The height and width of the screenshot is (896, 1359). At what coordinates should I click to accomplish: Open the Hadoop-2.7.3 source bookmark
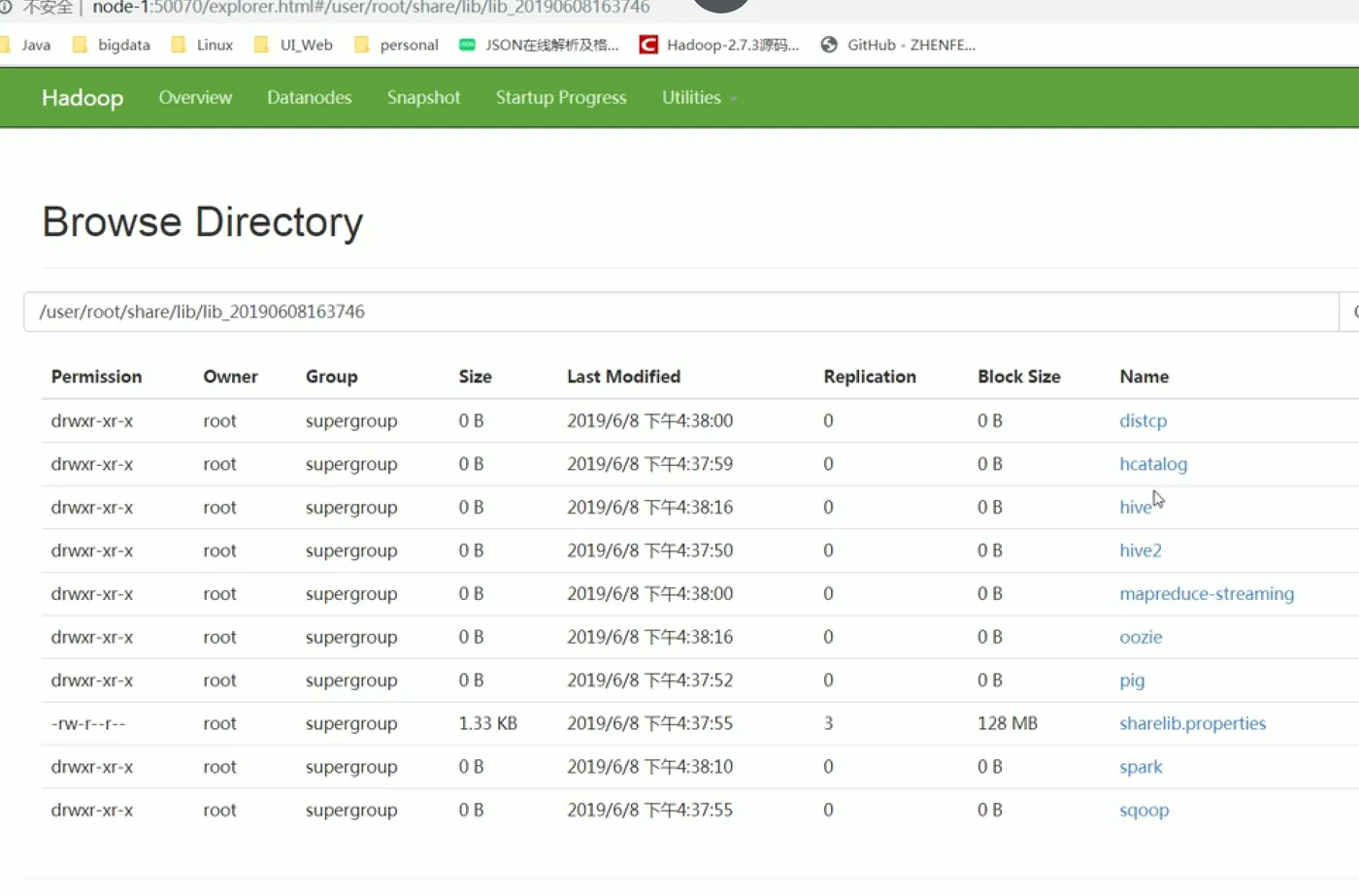point(719,45)
